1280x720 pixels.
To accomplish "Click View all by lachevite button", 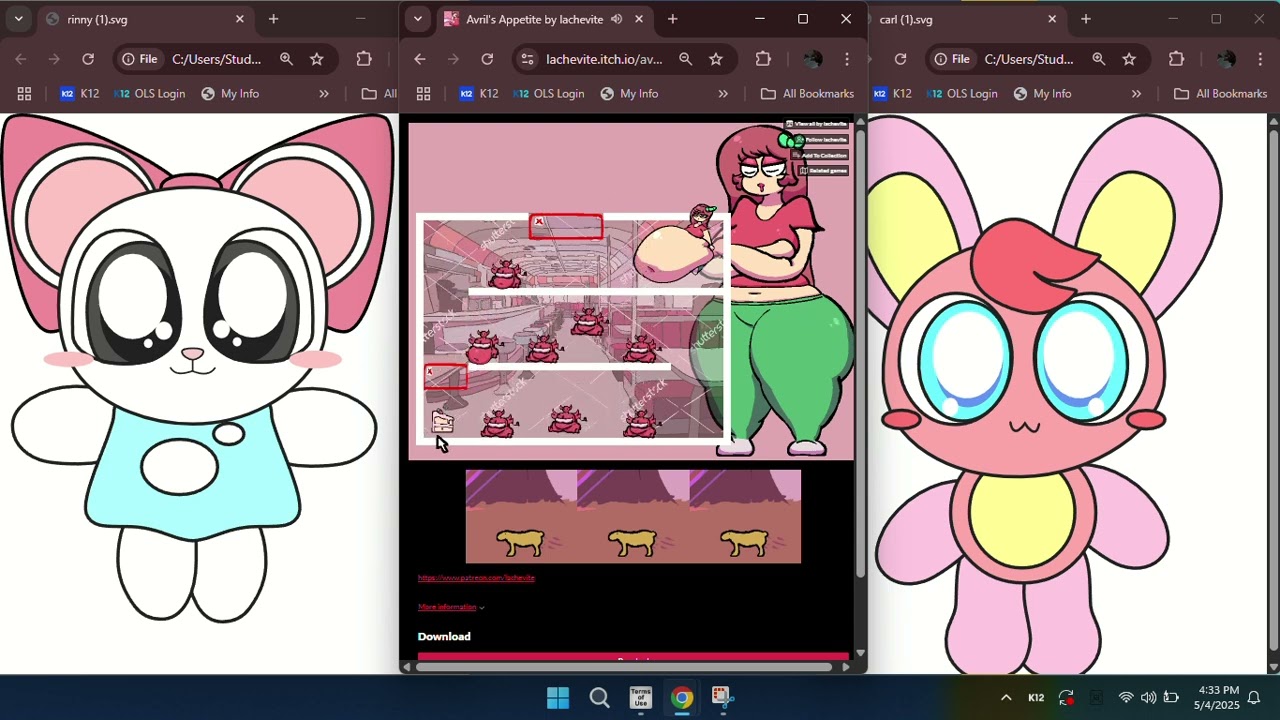I will (x=816, y=124).
